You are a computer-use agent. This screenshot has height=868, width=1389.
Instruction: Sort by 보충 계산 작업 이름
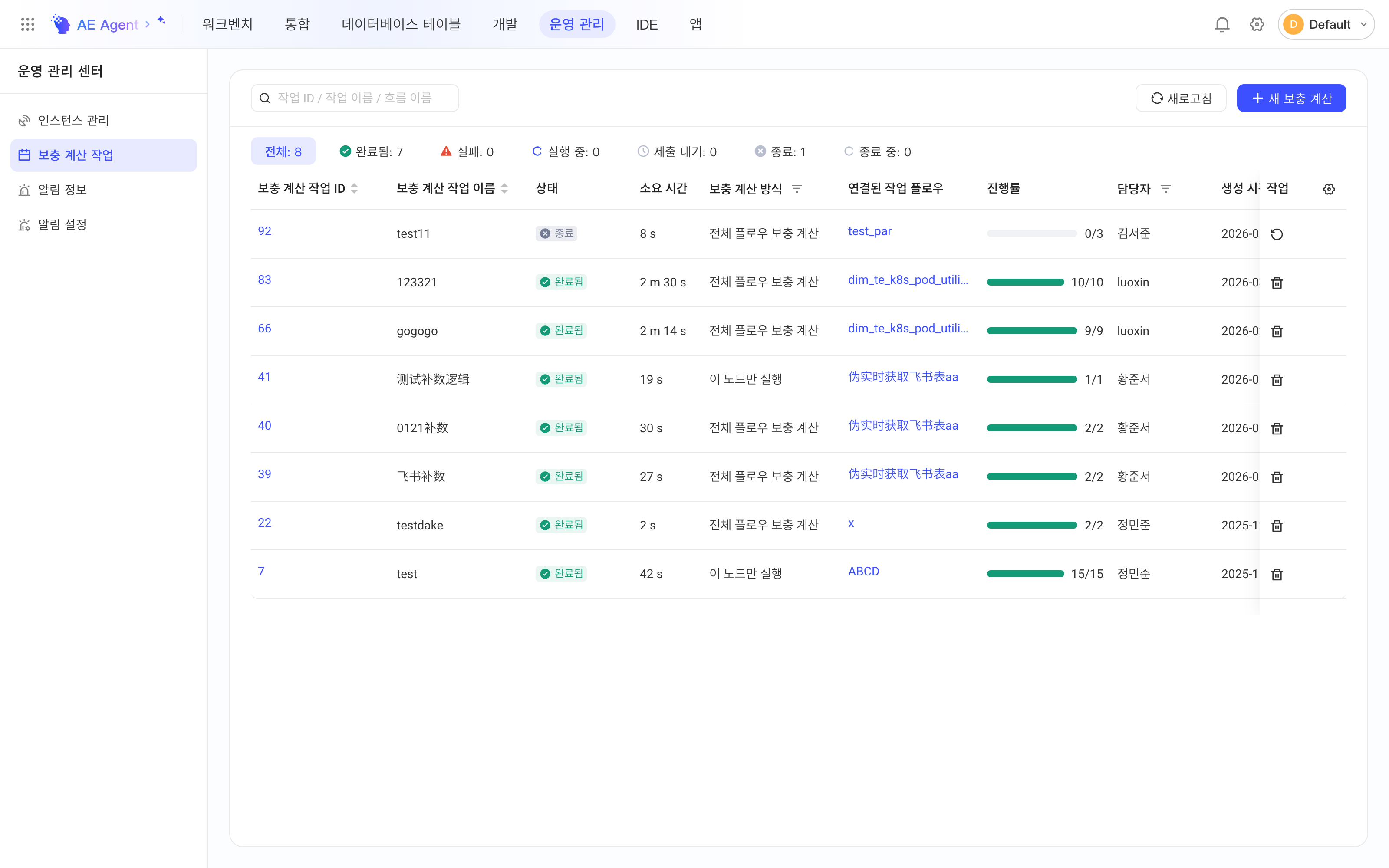point(504,188)
